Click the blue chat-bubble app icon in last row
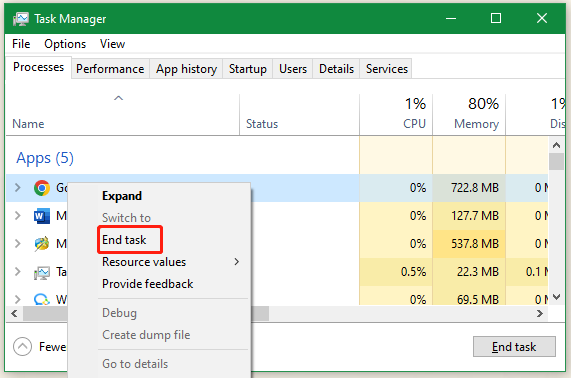Image resolution: width=571 pixels, height=378 pixels. tap(42, 299)
